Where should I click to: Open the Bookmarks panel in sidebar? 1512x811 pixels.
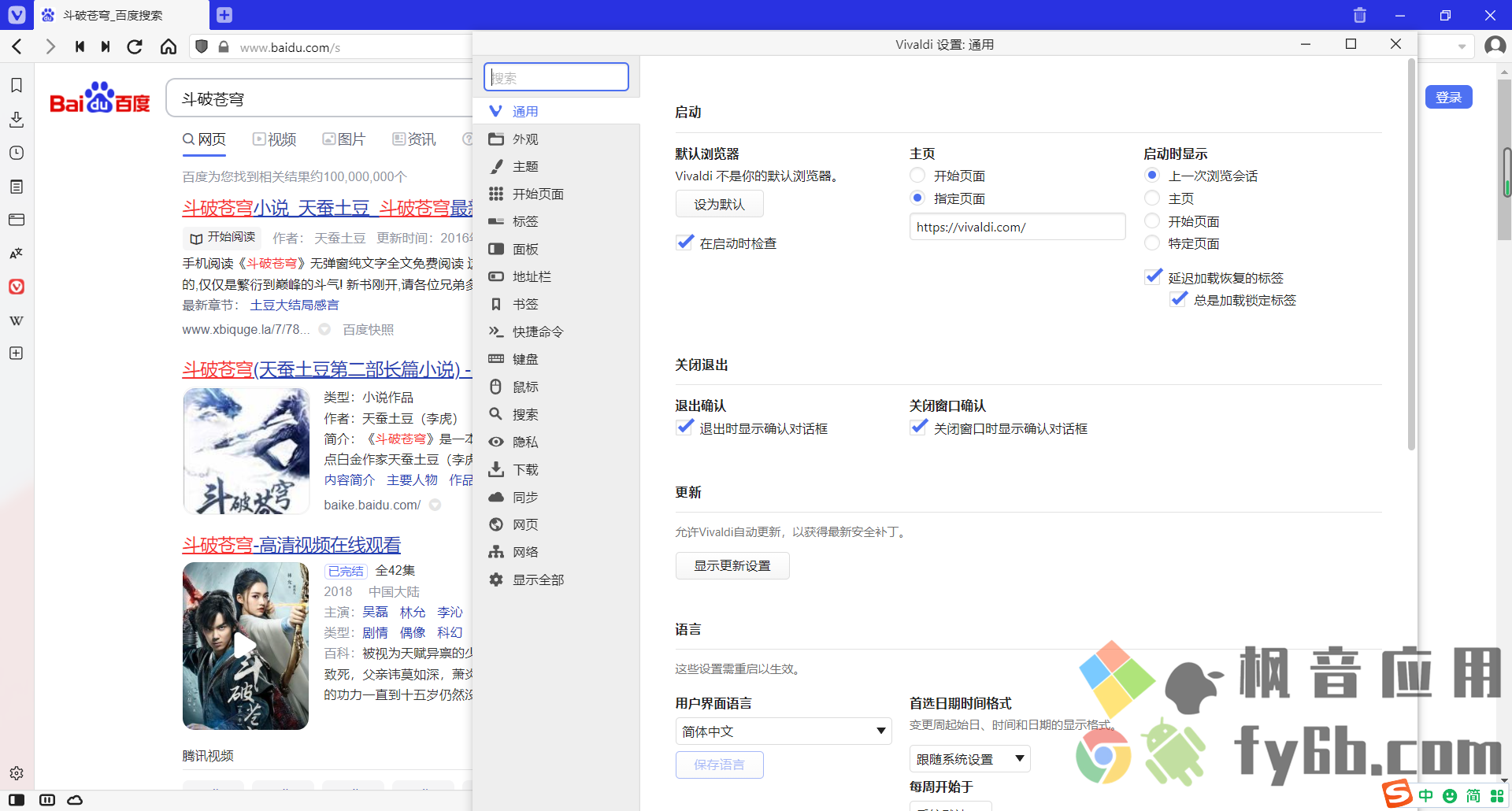17,85
